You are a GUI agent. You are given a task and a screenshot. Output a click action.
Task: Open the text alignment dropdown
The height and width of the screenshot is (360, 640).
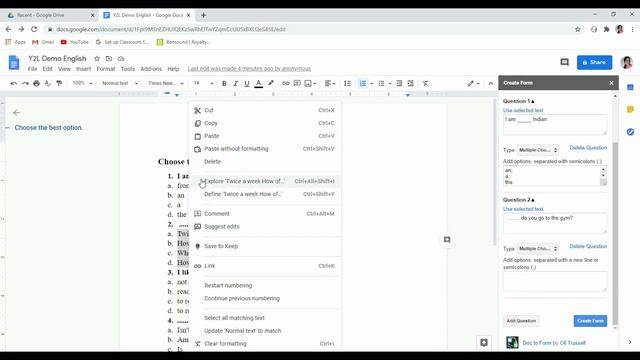330,83
